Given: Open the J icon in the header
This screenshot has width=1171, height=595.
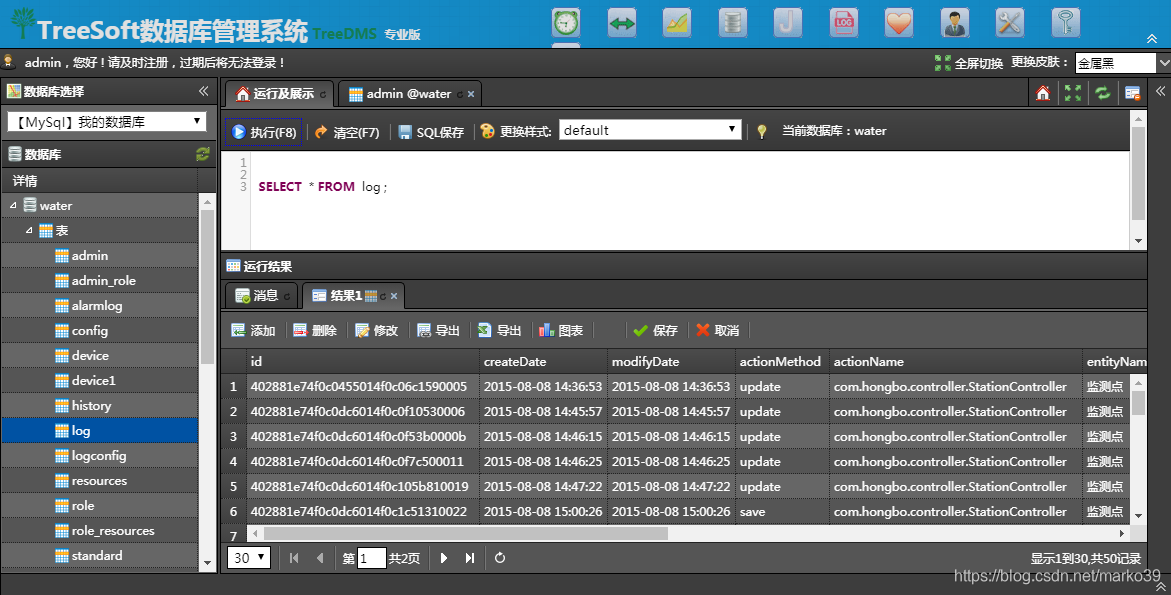Looking at the screenshot, I should click(788, 22).
